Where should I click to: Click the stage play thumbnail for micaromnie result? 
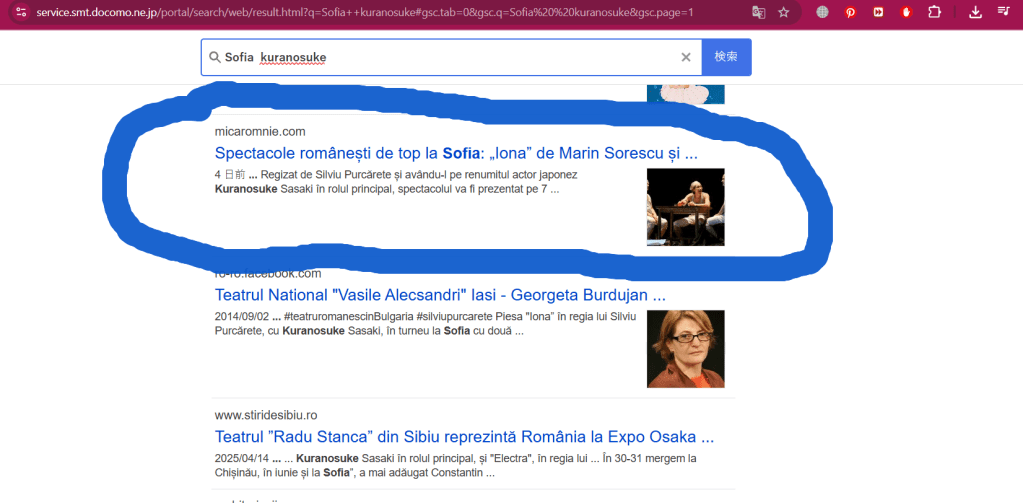tap(686, 207)
